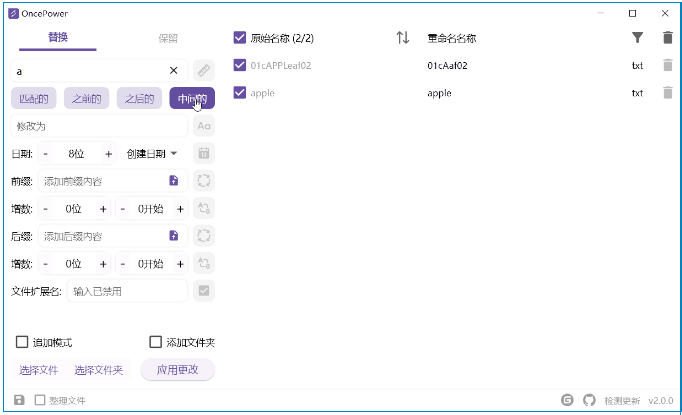
Task: Clear the search text with the X icon
Action: (174, 70)
